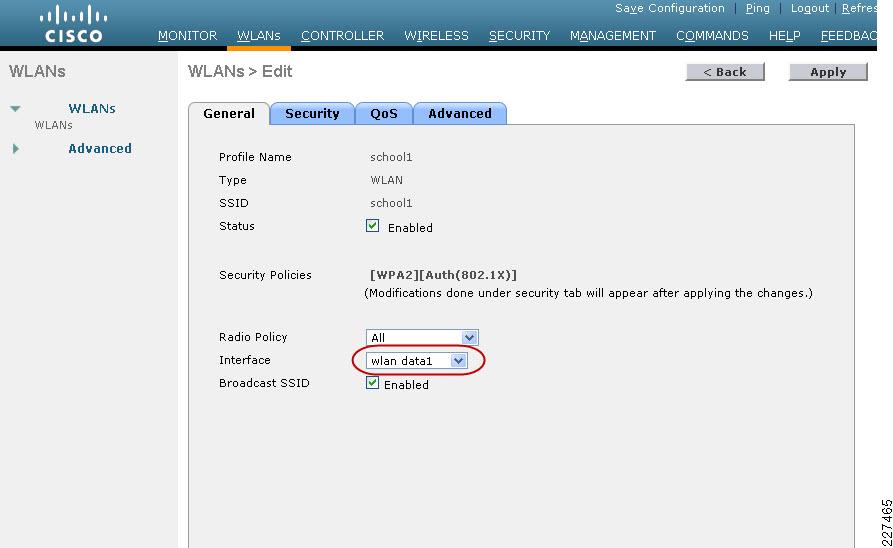This screenshot has width=893, height=548.
Task: Collapse the WLANs sidebar section arrow
Action: 15,108
